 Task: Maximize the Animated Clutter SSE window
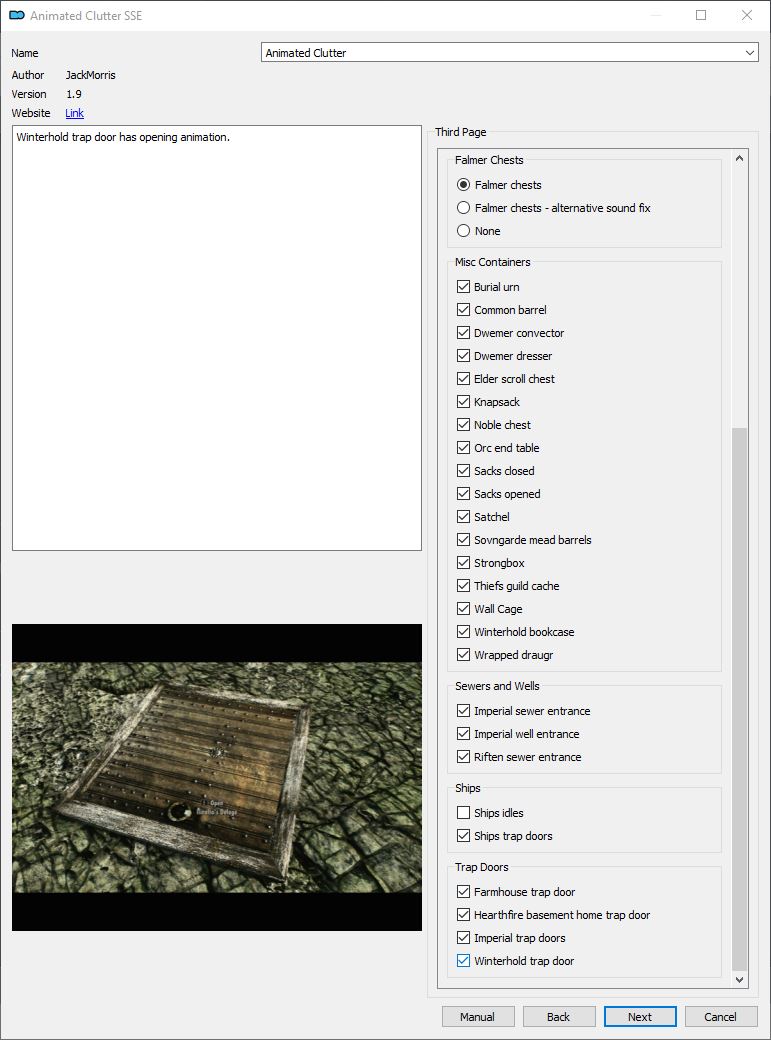point(701,15)
